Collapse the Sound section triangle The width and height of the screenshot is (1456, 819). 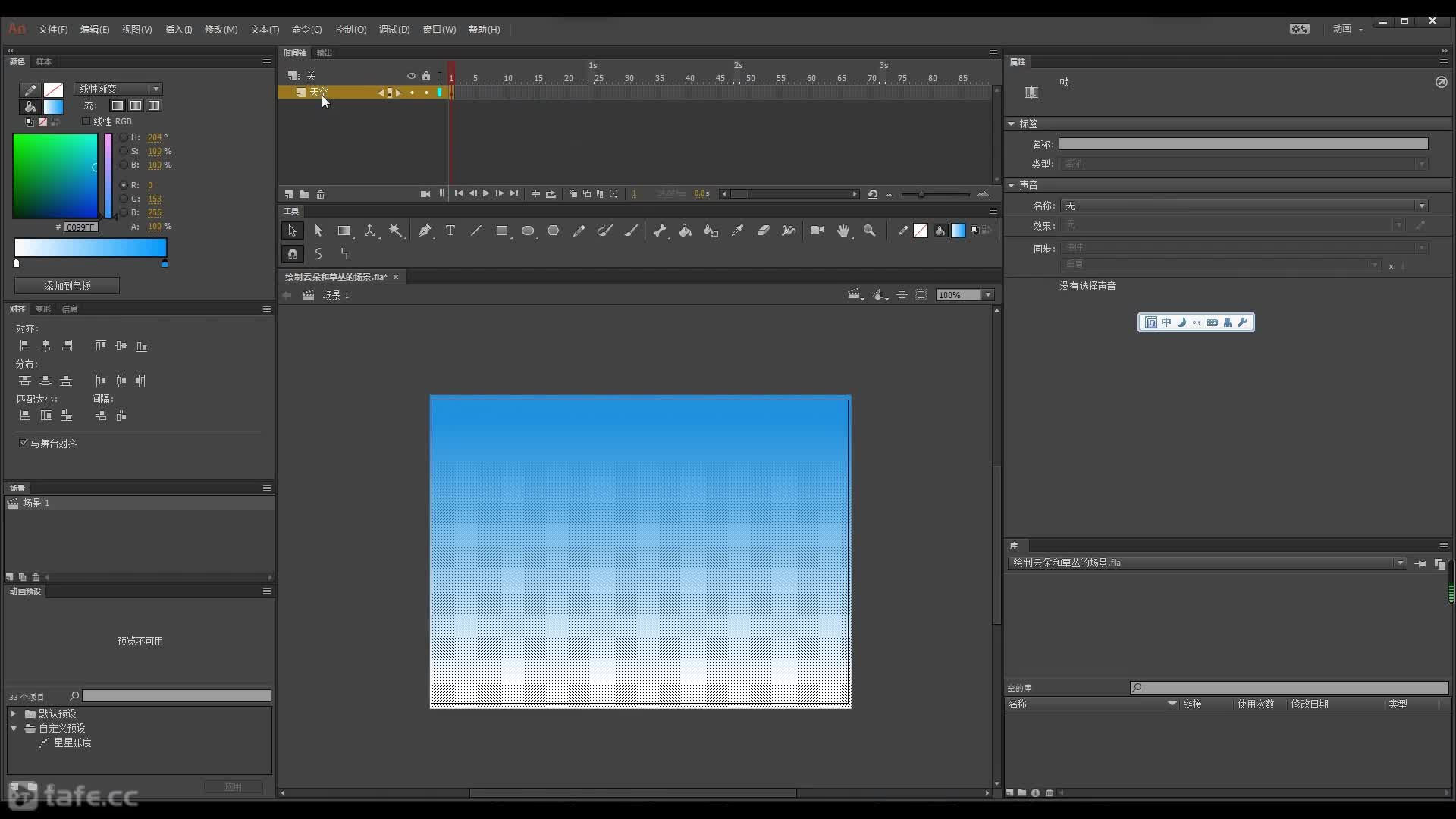[x=1011, y=184]
